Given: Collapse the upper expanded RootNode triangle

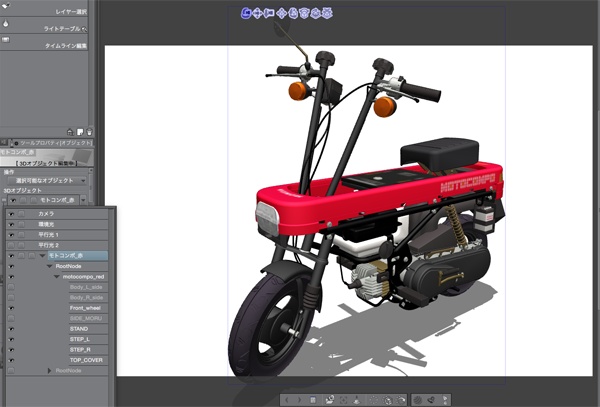Looking at the screenshot, I should [x=49, y=266].
